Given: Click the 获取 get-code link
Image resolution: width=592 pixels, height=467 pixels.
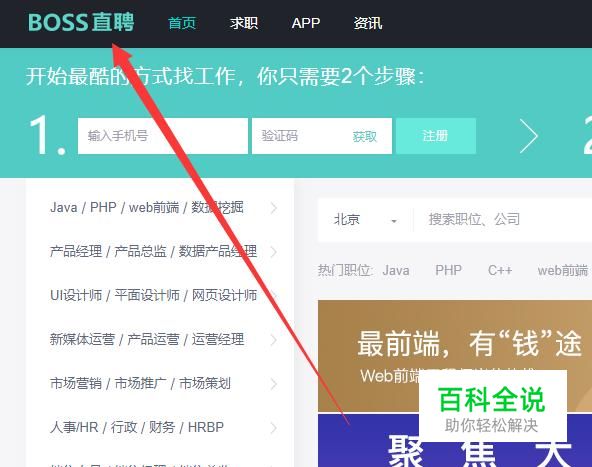Looking at the screenshot, I should pos(365,136).
